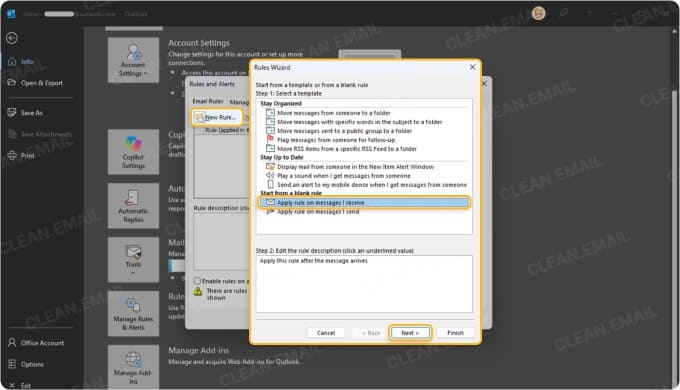Screen dimensions: 680x390
Task: Select Print in the backstage sidebar
Action: pos(28,155)
